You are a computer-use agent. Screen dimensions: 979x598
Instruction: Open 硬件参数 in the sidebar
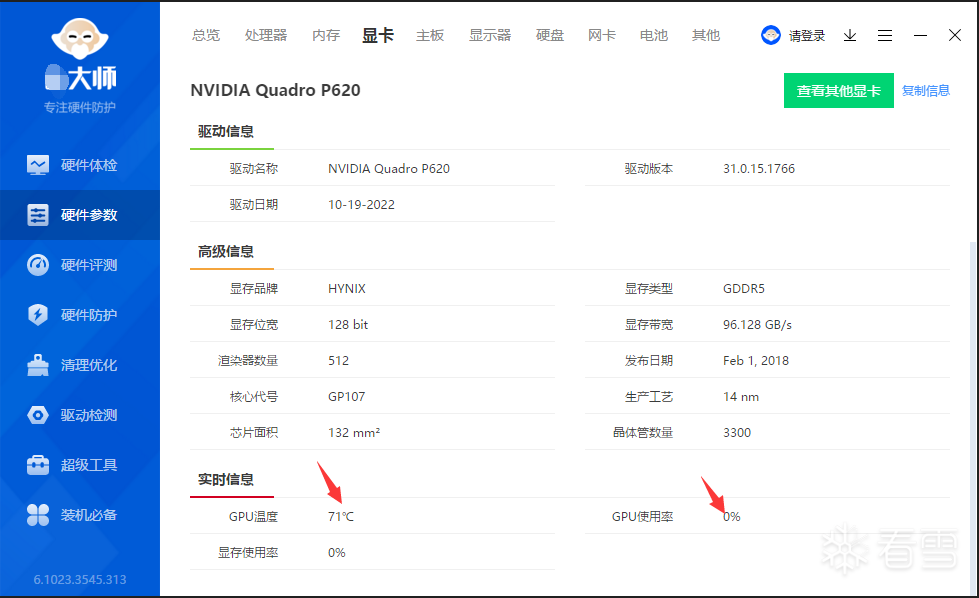(80, 215)
